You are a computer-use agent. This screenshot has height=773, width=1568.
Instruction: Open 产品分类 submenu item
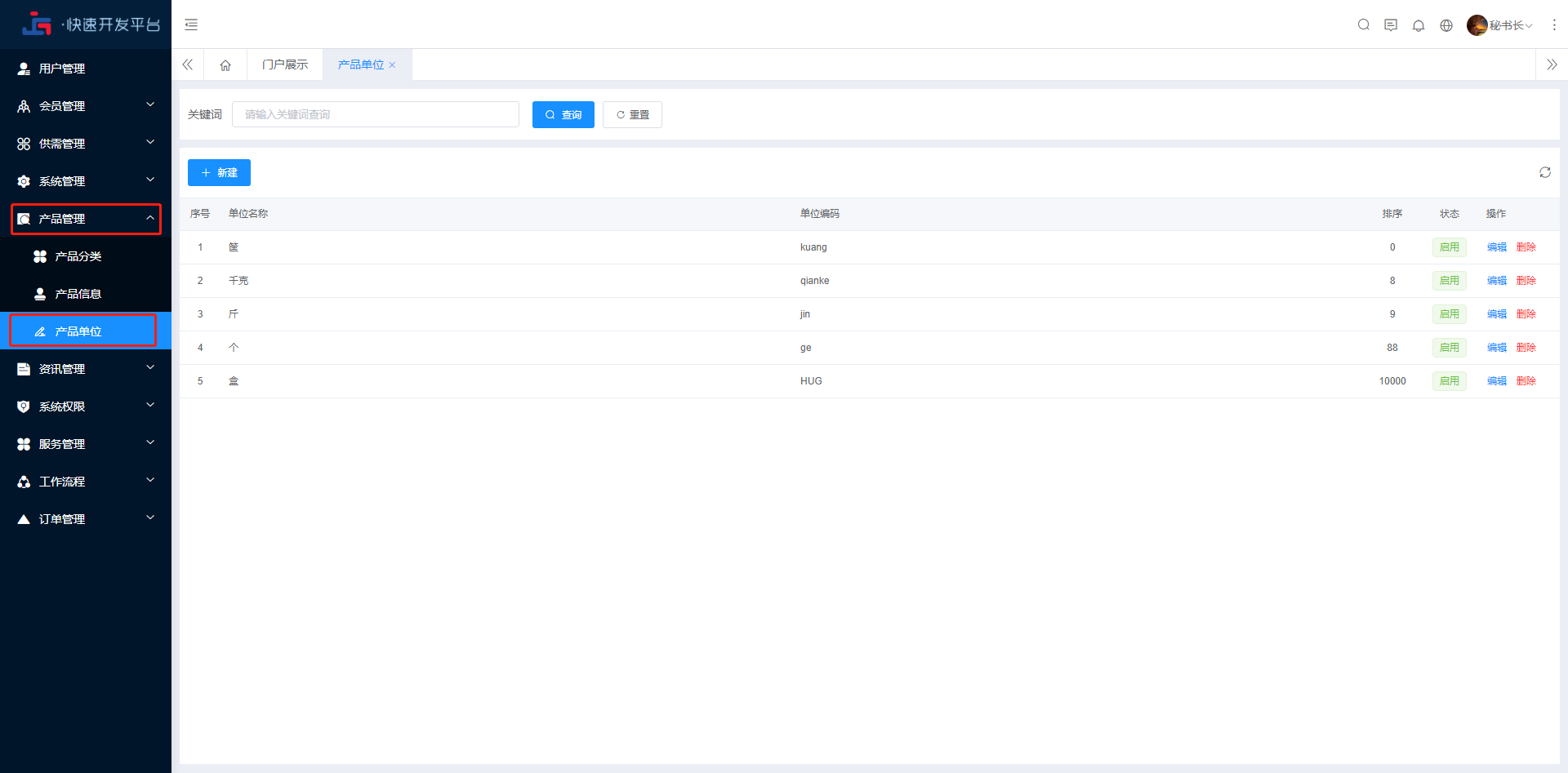[86, 256]
